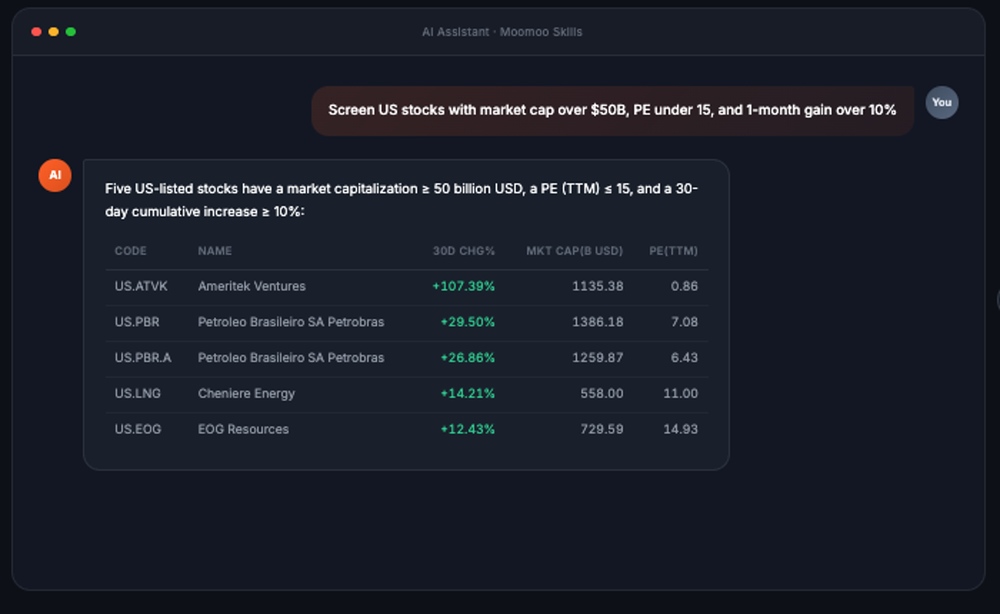This screenshot has width=1000, height=614.
Task: Click market cap value 1386.18
Action: [598, 322]
